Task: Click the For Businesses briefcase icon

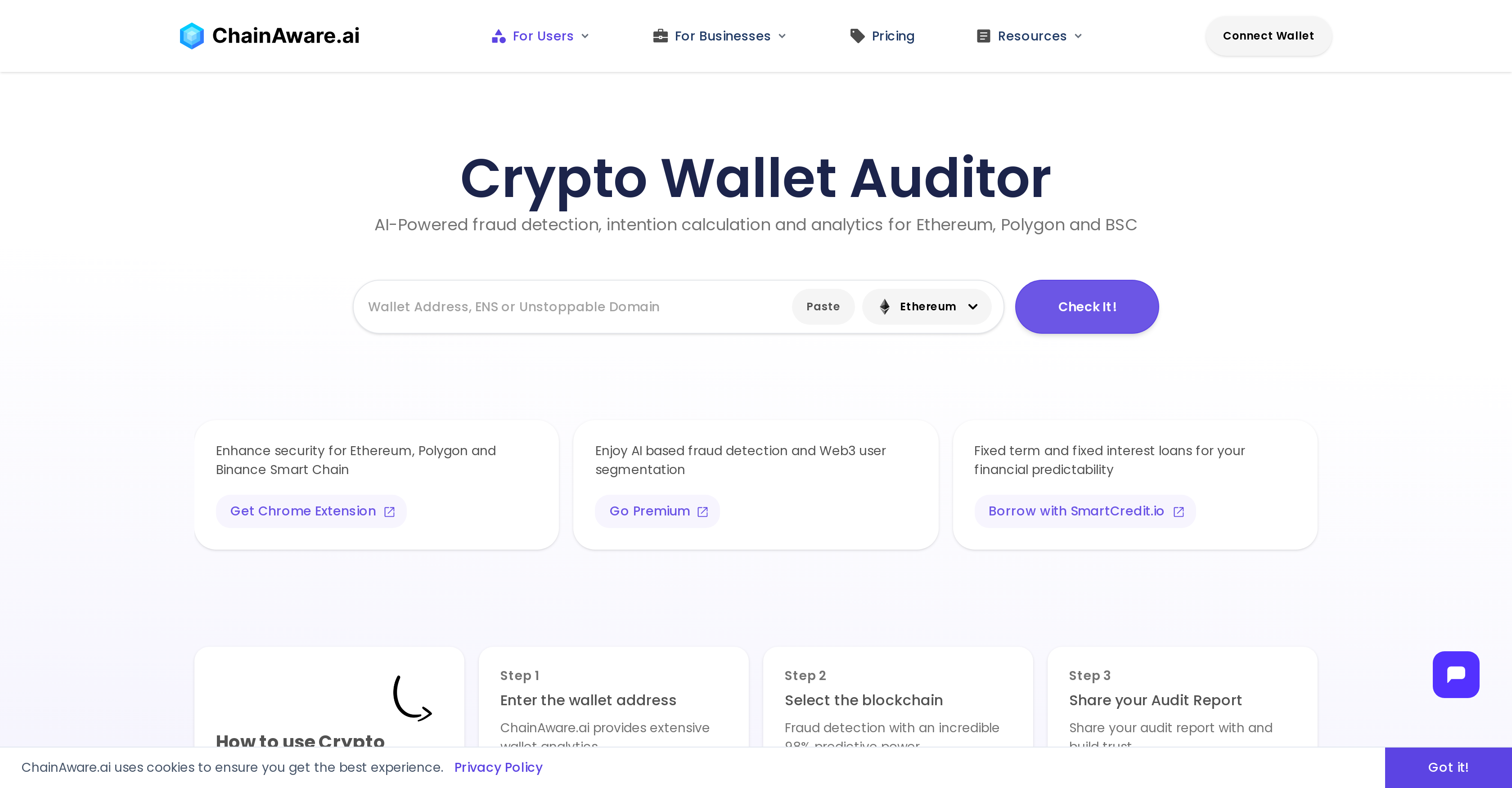Action: click(x=660, y=35)
